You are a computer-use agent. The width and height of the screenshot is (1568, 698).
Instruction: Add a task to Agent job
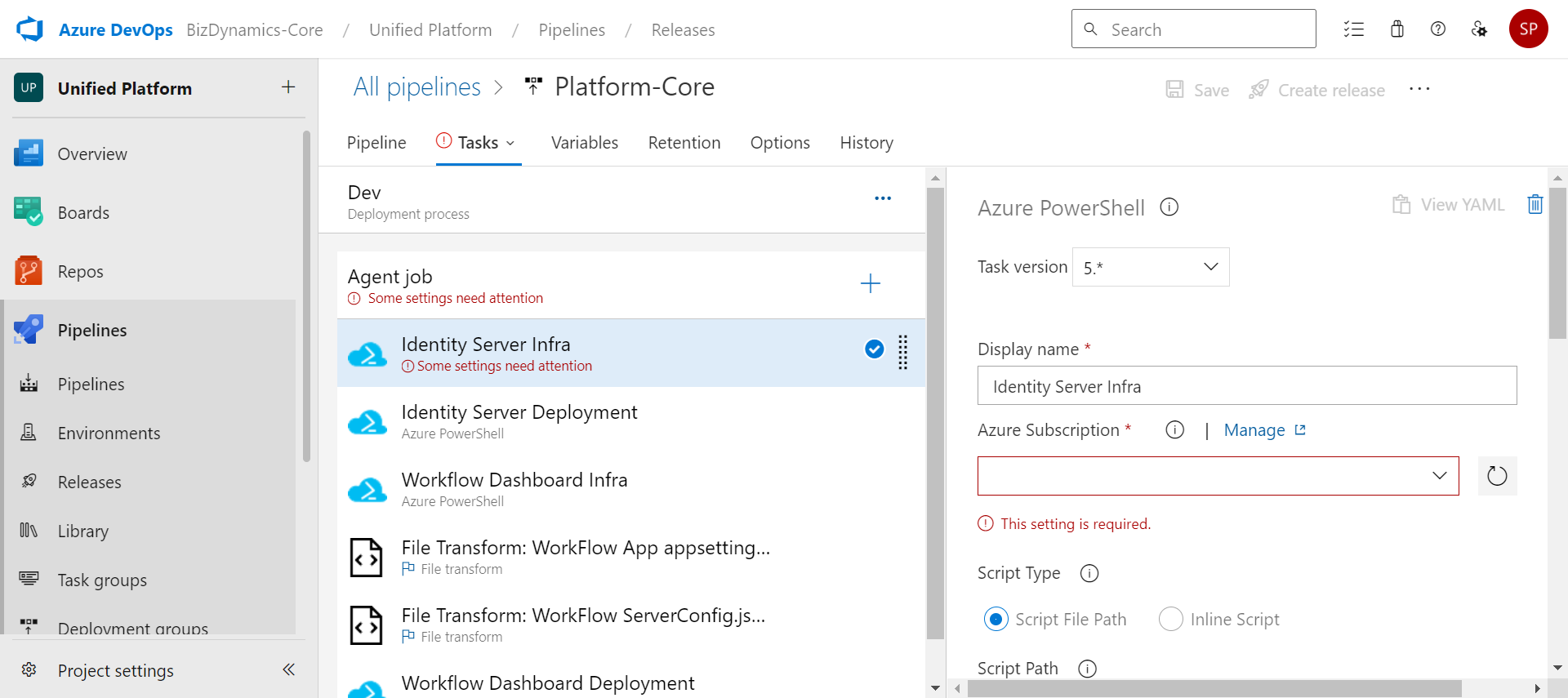click(871, 283)
